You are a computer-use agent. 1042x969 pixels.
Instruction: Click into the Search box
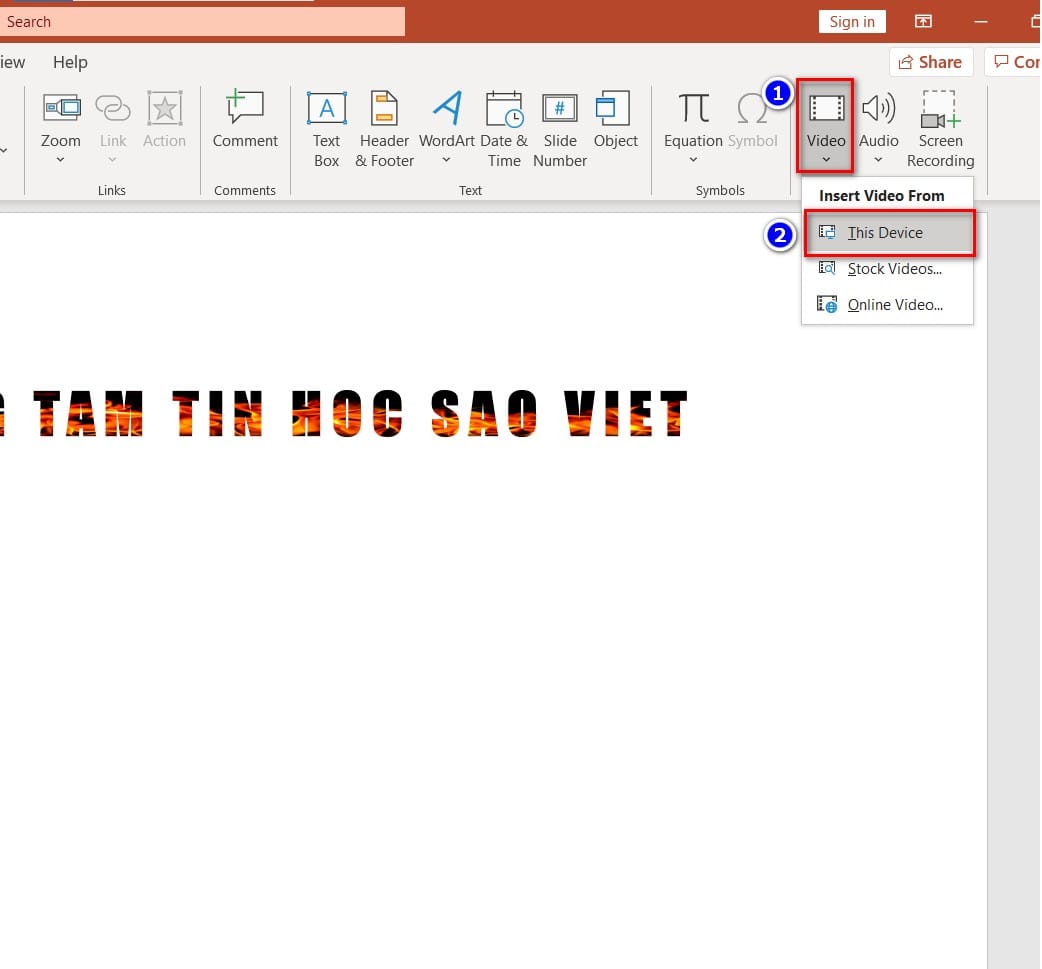tap(202, 22)
